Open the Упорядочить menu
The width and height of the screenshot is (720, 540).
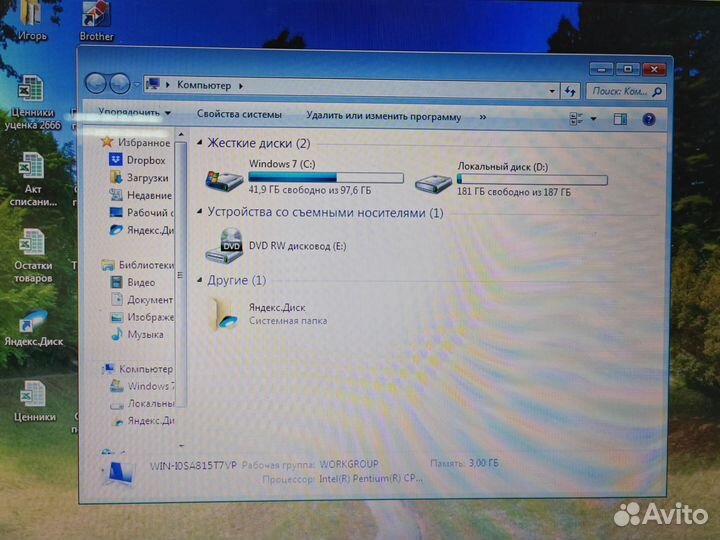pyautogui.click(x=134, y=112)
